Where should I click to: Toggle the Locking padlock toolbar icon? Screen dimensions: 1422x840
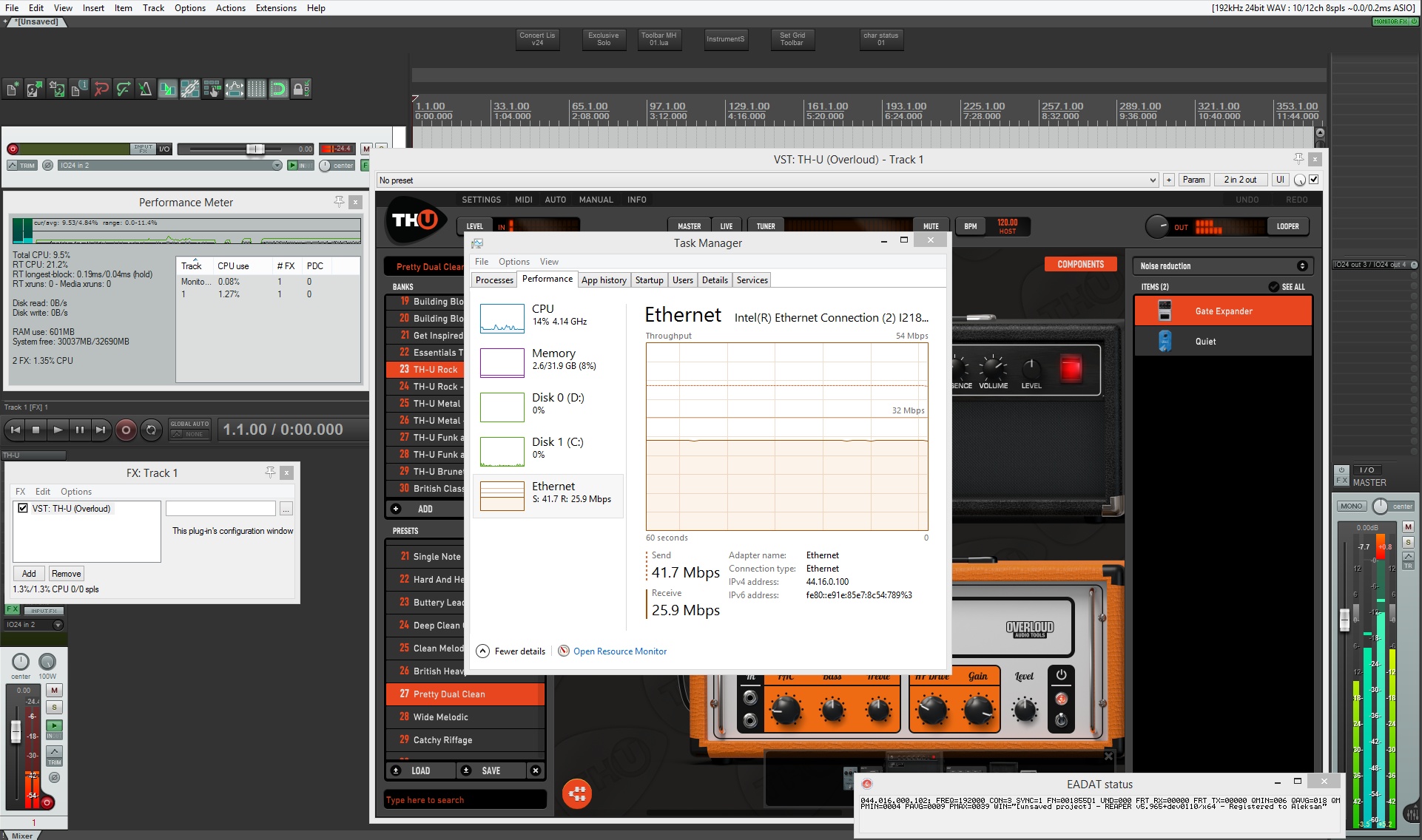[x=300, y=89]
